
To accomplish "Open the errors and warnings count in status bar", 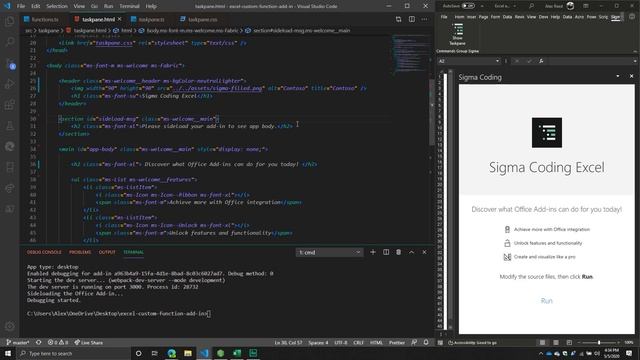I will click(58, 342).
